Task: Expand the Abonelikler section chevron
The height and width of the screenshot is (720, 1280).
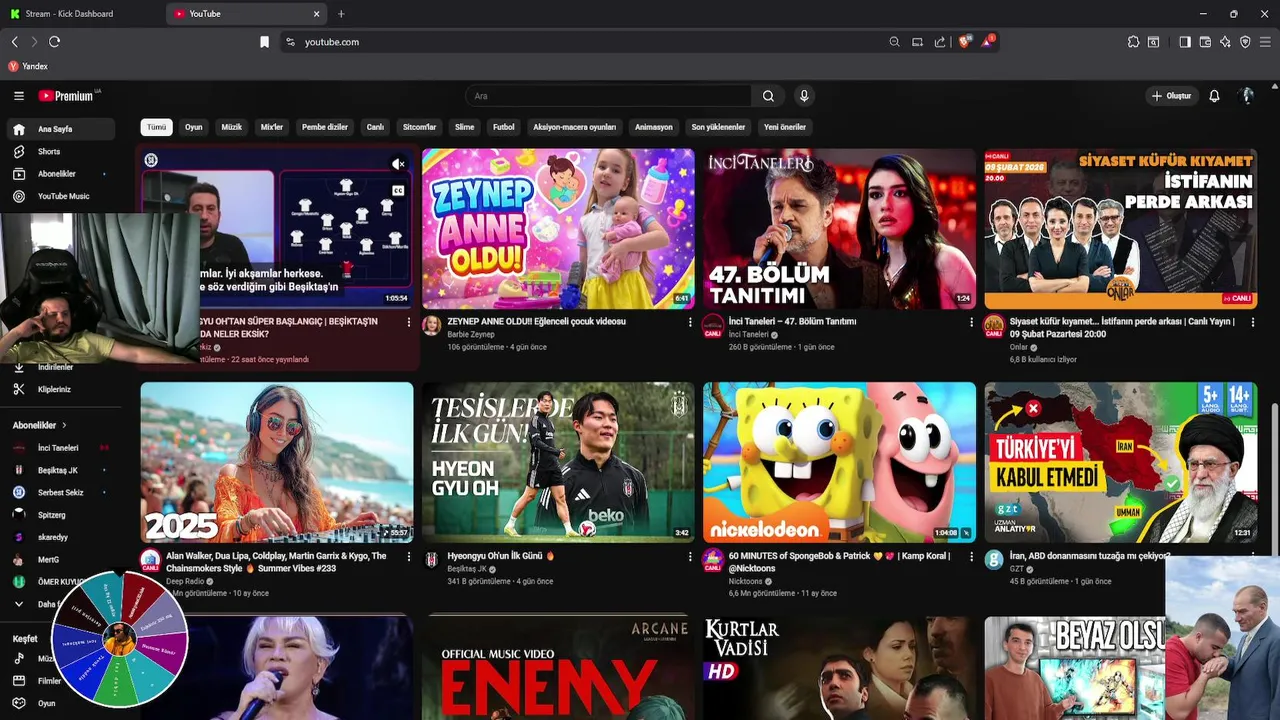Action: pyautogui.click(x=64, y=425)
